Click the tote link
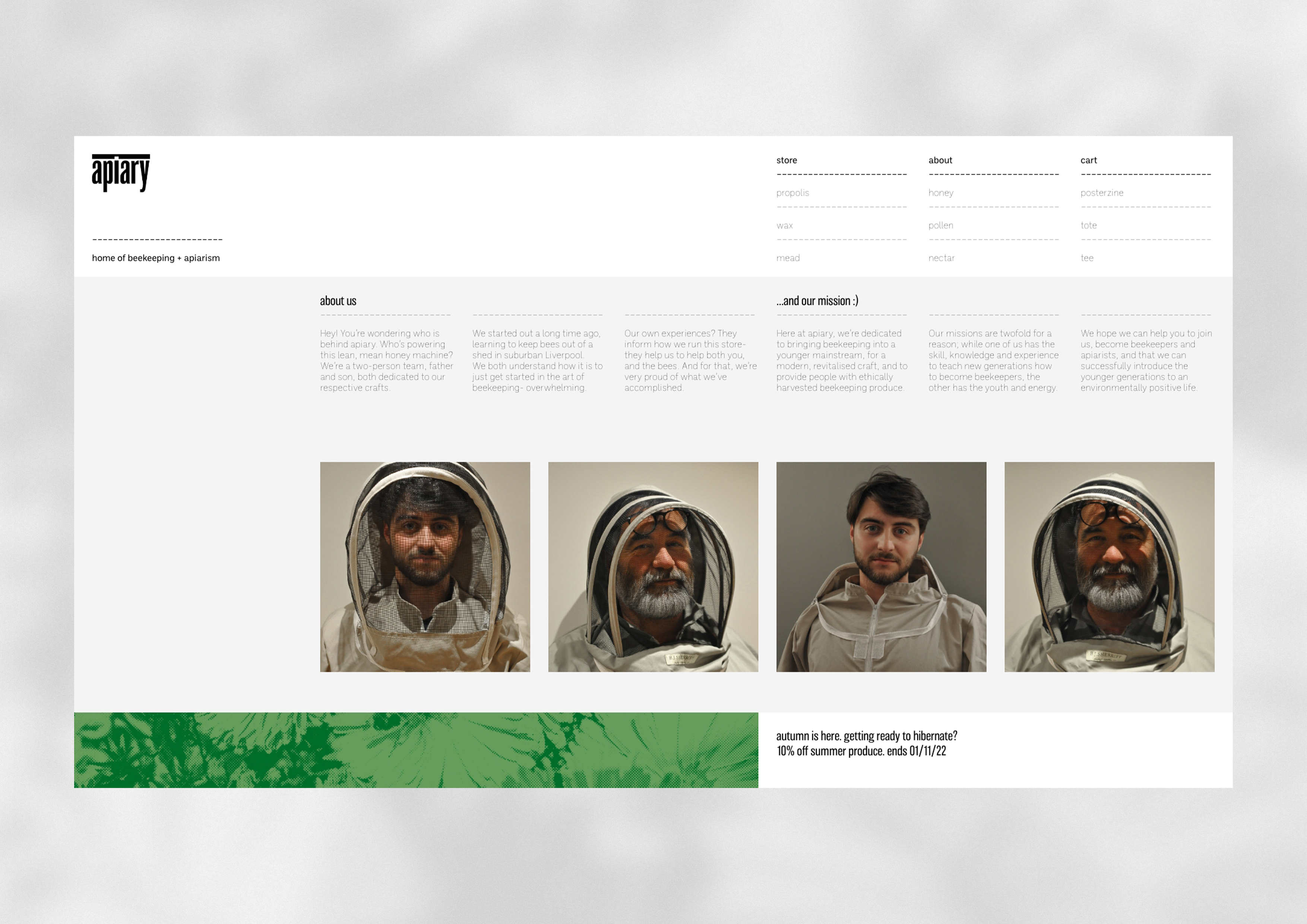 point(1088,225)
